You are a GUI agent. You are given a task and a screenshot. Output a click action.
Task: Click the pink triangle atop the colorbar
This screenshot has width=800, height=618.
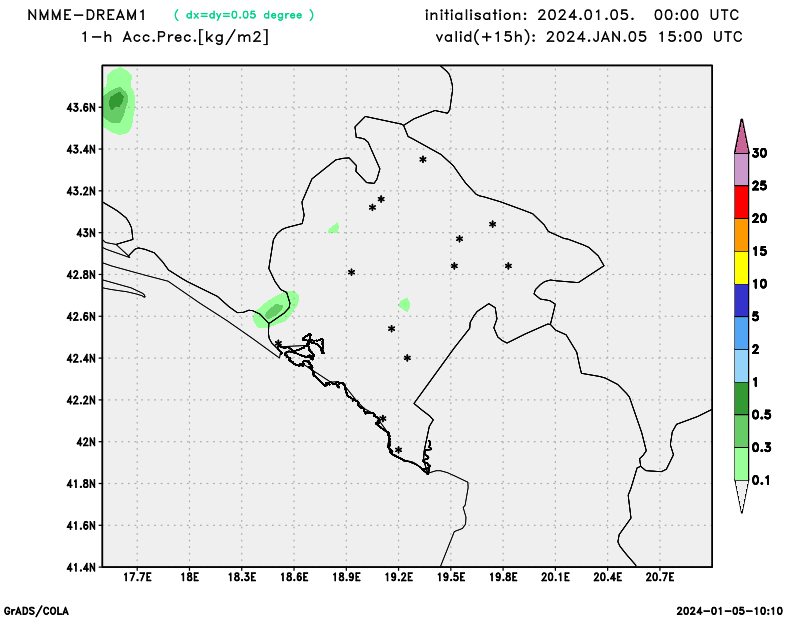[741, 139]
